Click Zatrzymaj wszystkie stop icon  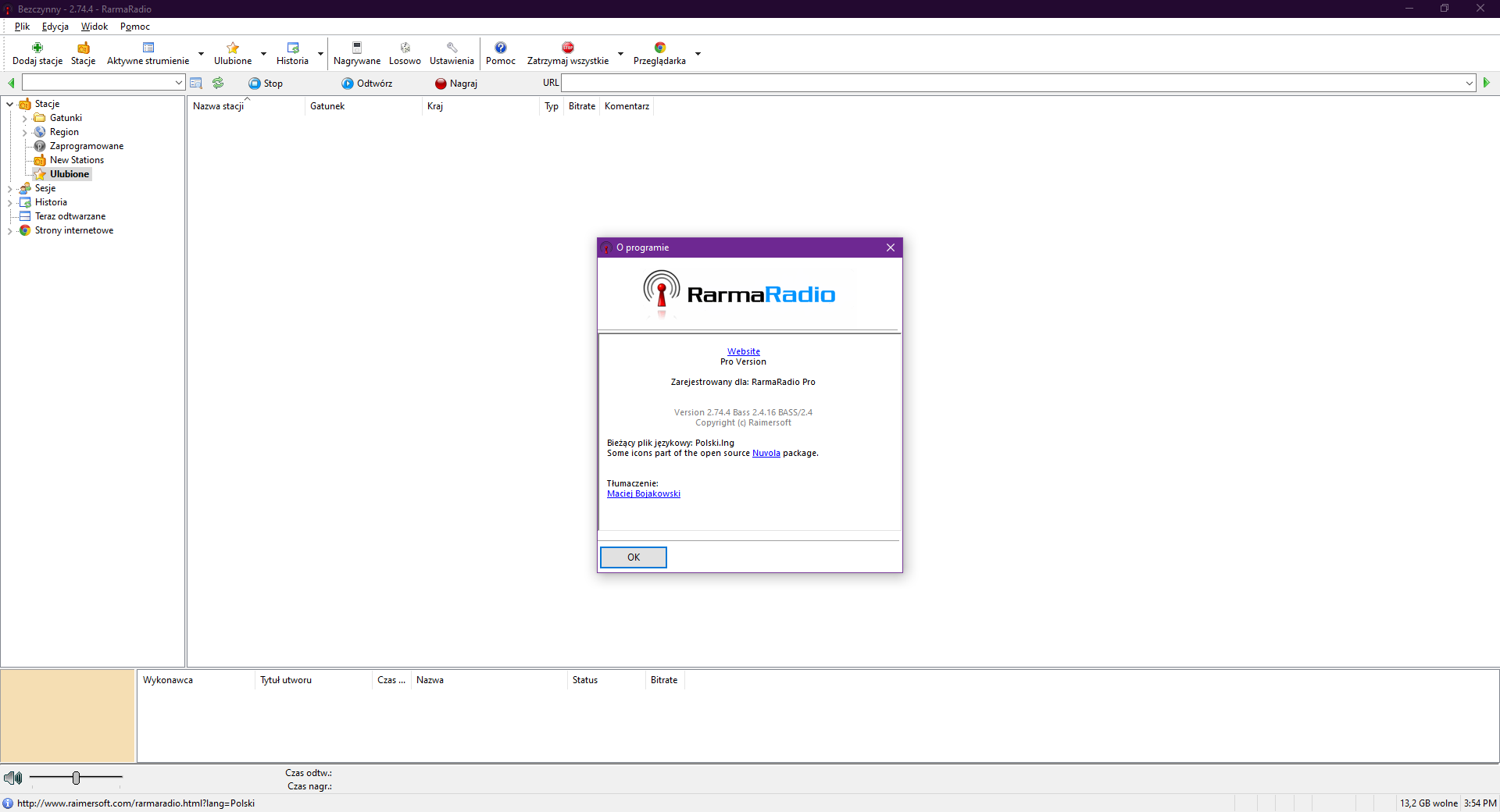point(568,48)
